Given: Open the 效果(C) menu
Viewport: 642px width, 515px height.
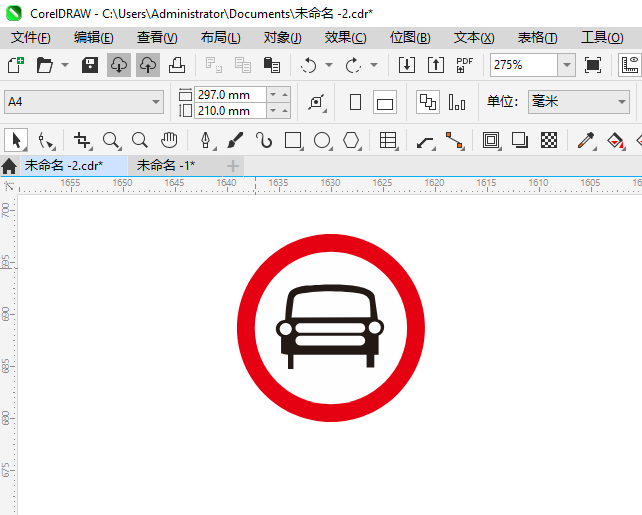Looking at the screenshot, I should click(x=346, y=38).
